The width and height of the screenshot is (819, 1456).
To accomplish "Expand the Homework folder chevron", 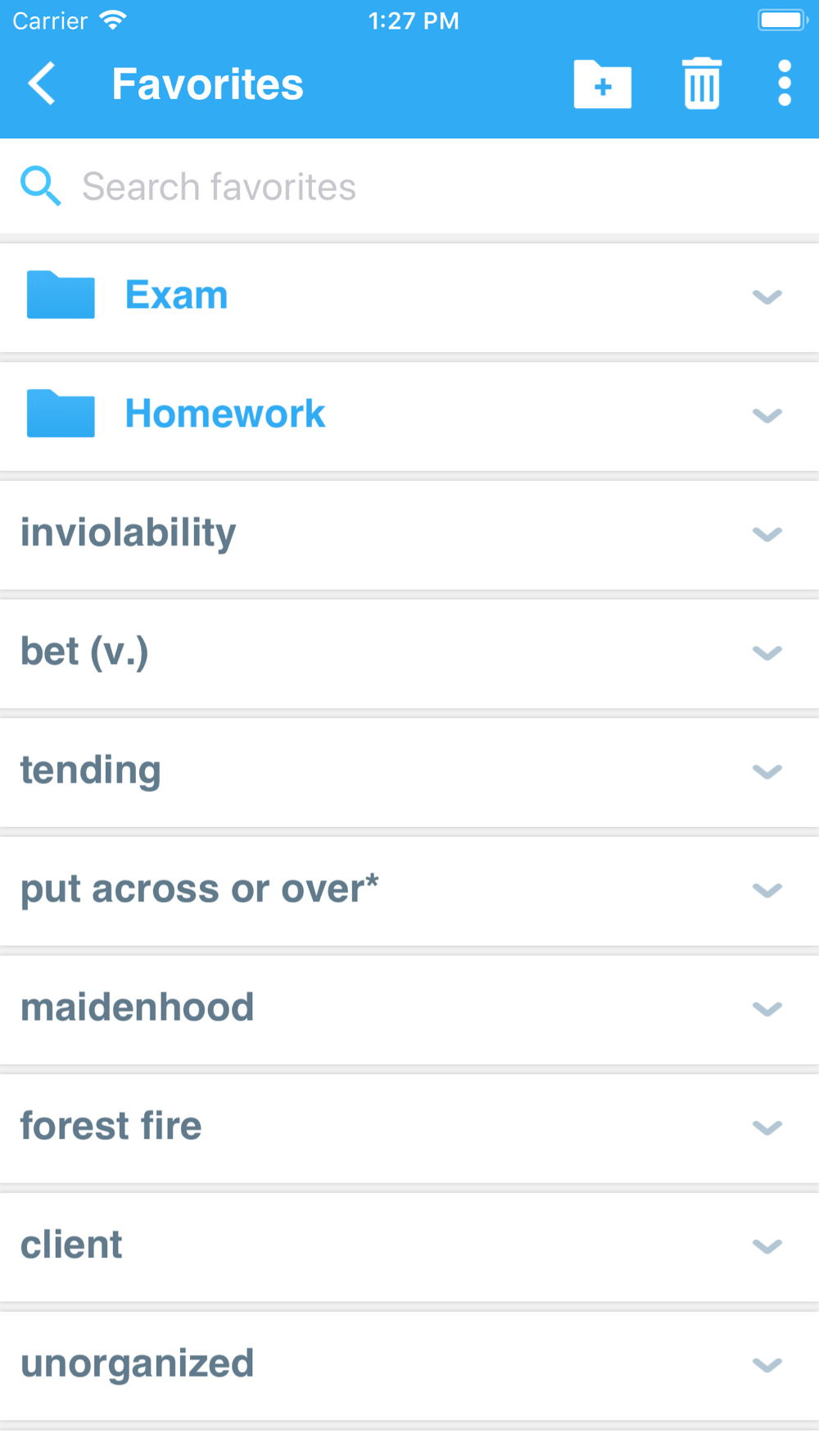I will point(767,415).
